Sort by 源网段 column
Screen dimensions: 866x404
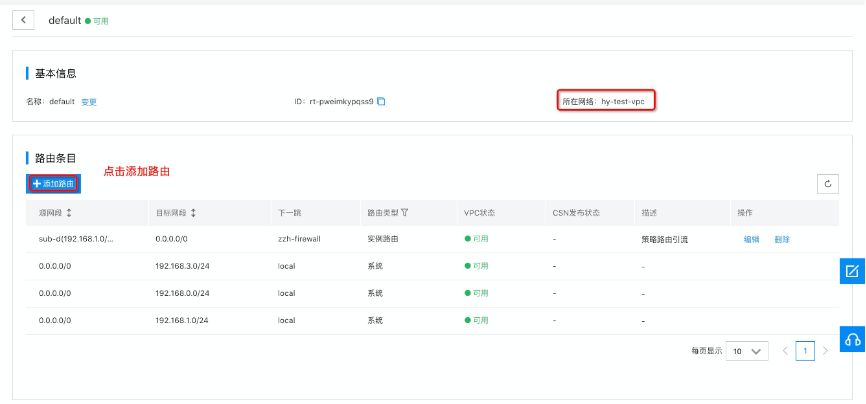[69, 213]
